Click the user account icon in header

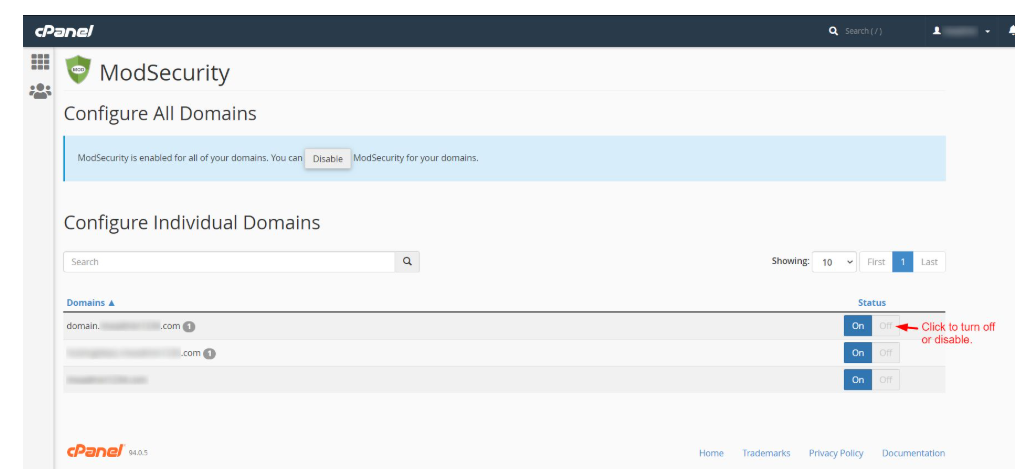(x=937, y=31)
